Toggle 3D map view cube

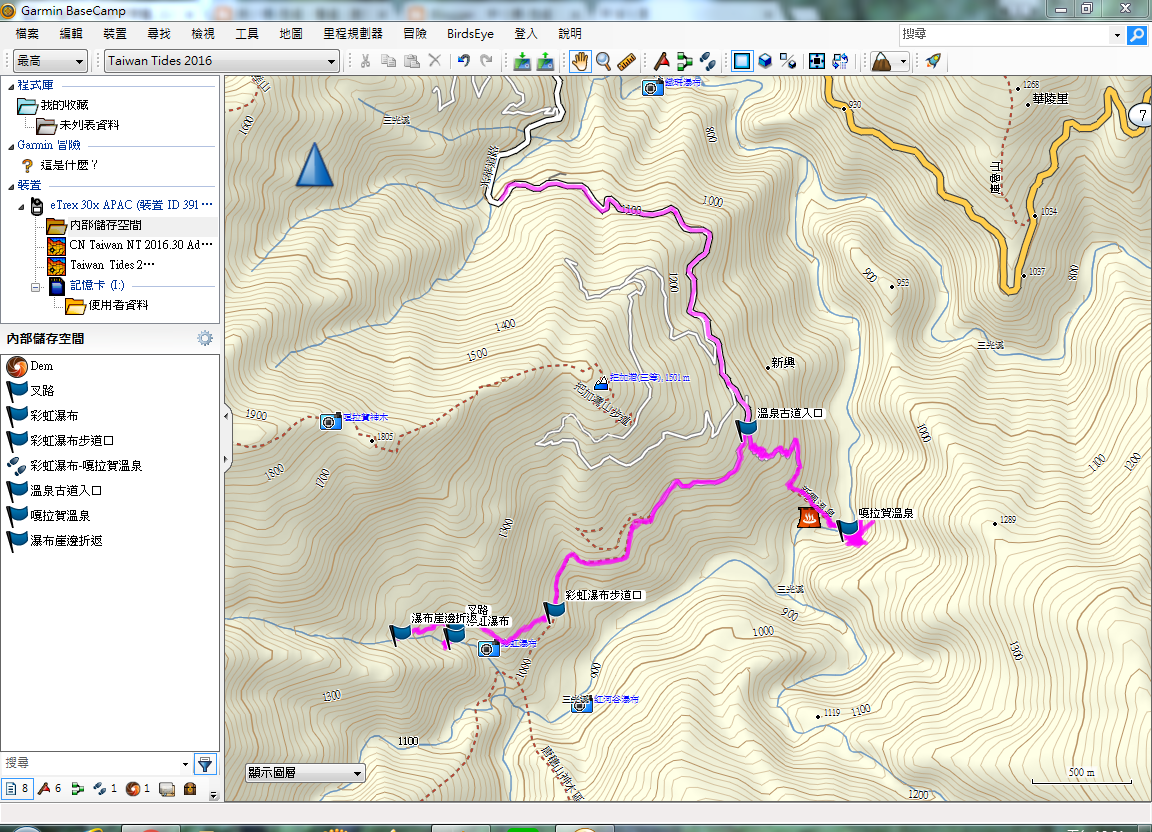click(x=765, y=61)
